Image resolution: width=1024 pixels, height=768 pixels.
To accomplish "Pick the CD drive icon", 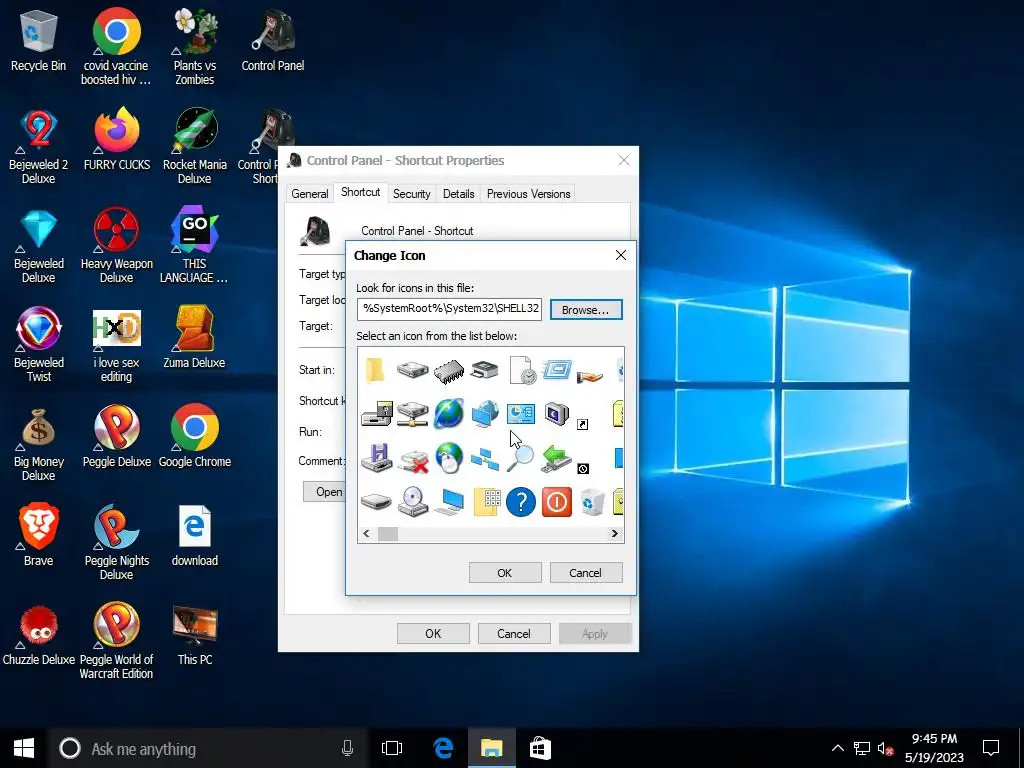I will (x=413, y=502).
